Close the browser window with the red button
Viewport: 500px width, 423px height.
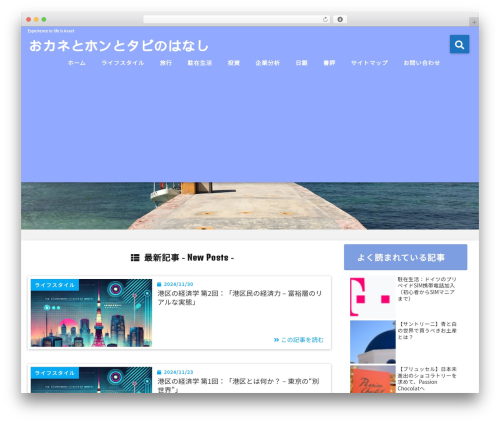pyautogui.click(x=29, y=19)
